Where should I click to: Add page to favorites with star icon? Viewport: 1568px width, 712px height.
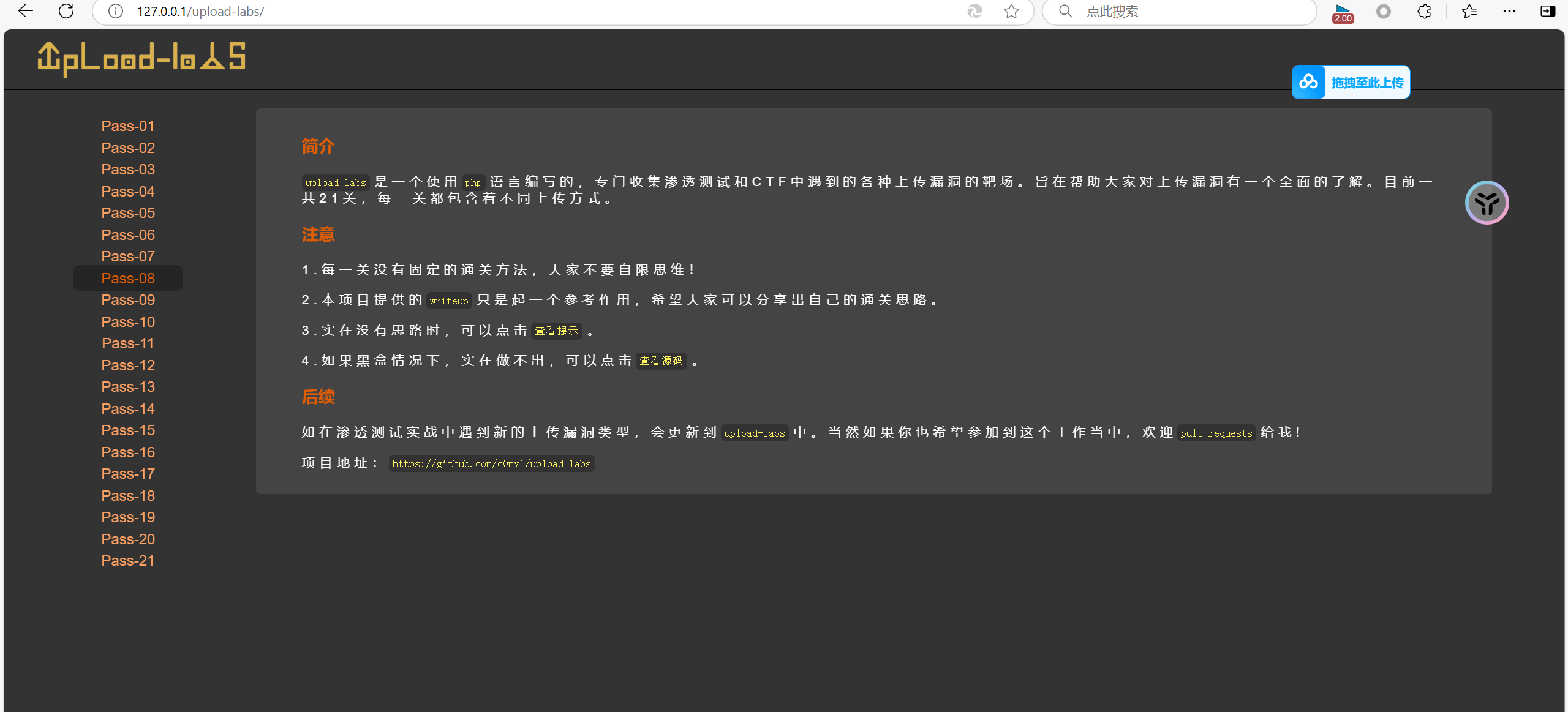[1011, 11]
